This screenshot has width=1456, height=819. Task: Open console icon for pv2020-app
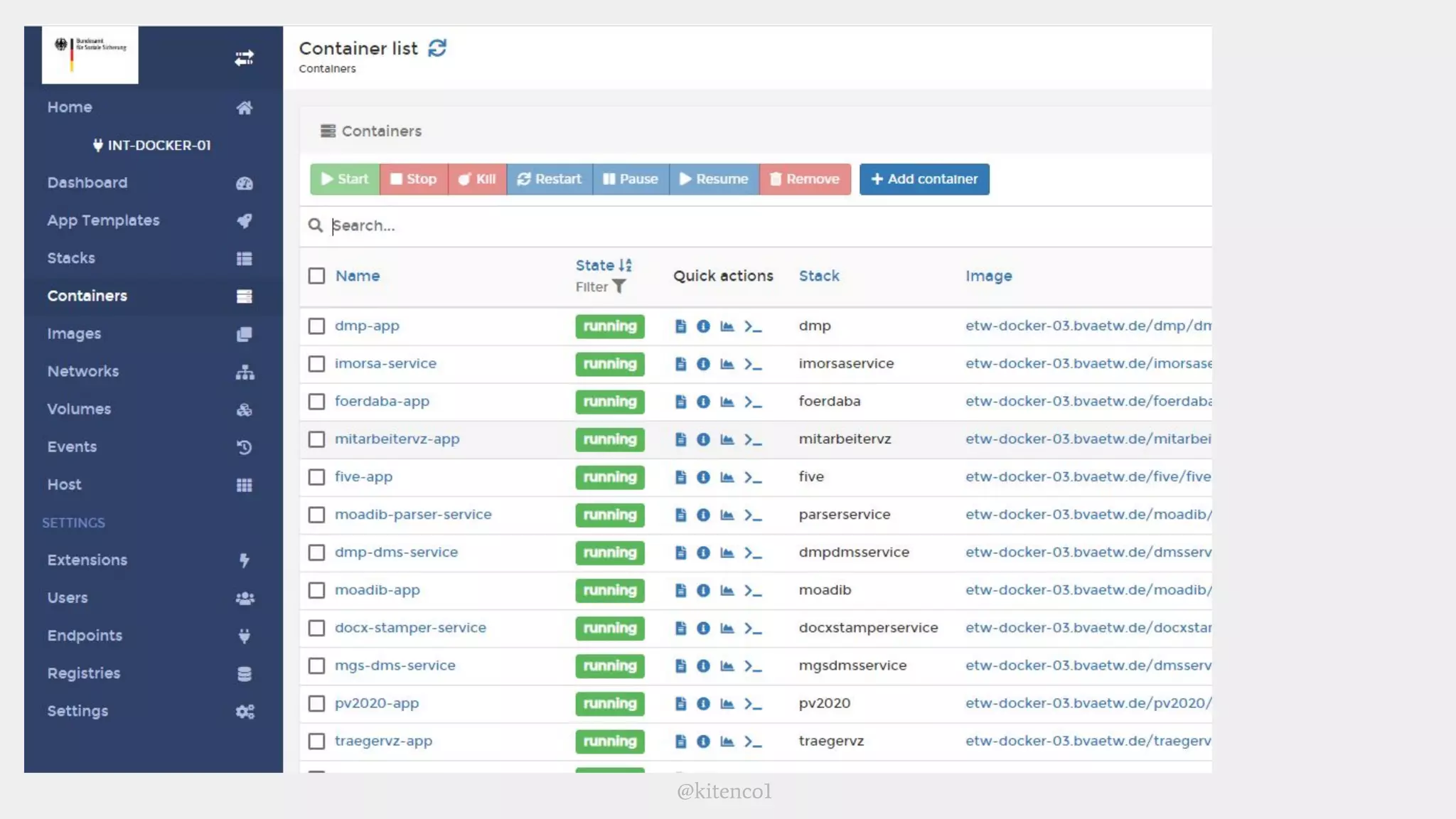(x=752, y=703)
